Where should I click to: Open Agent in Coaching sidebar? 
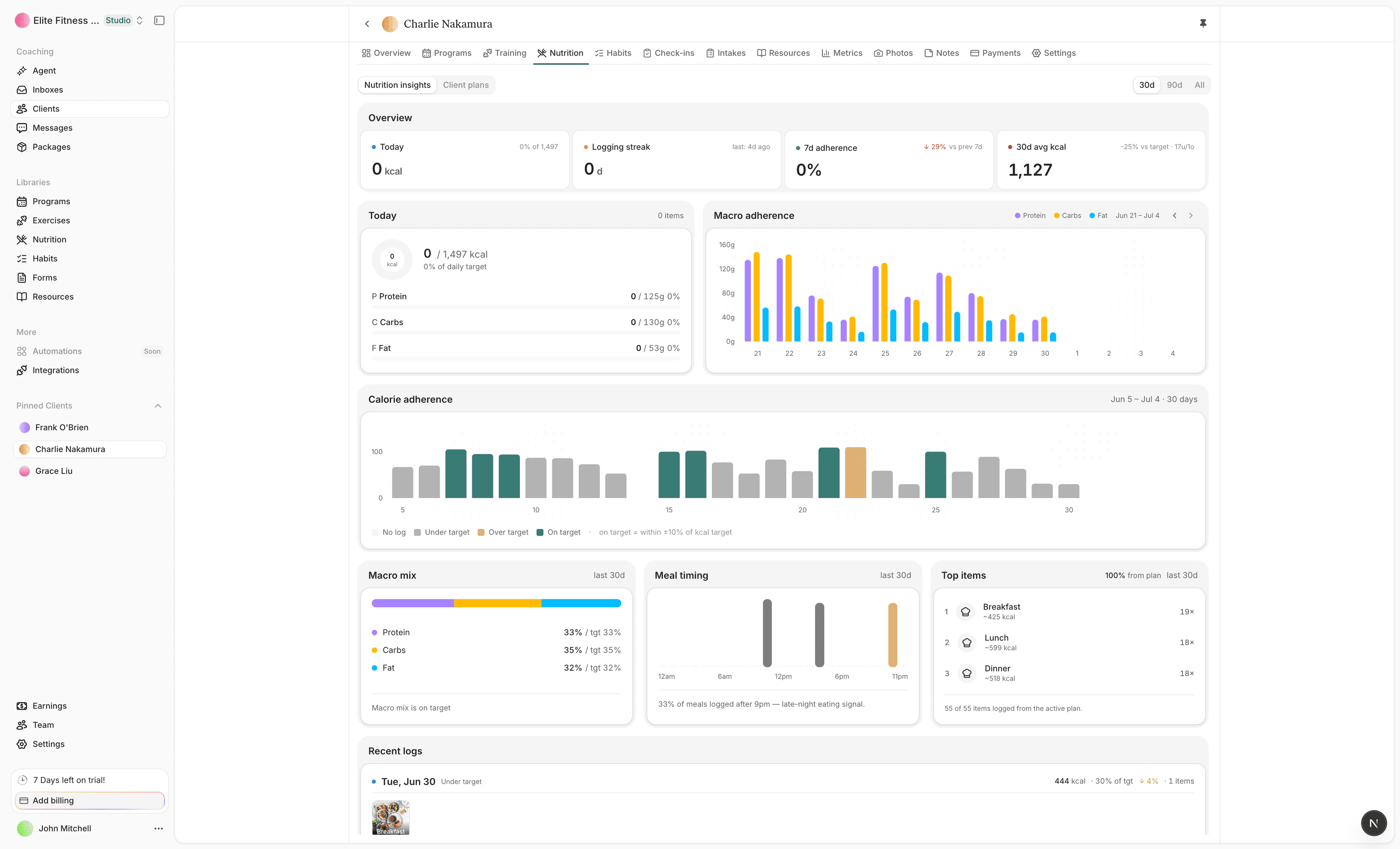click(x=90, y=70)
